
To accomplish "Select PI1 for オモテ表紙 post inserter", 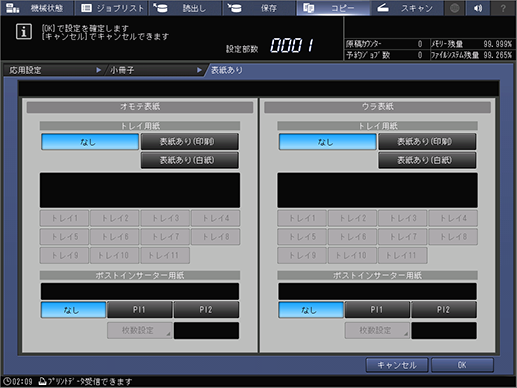I will coord(140,310).
